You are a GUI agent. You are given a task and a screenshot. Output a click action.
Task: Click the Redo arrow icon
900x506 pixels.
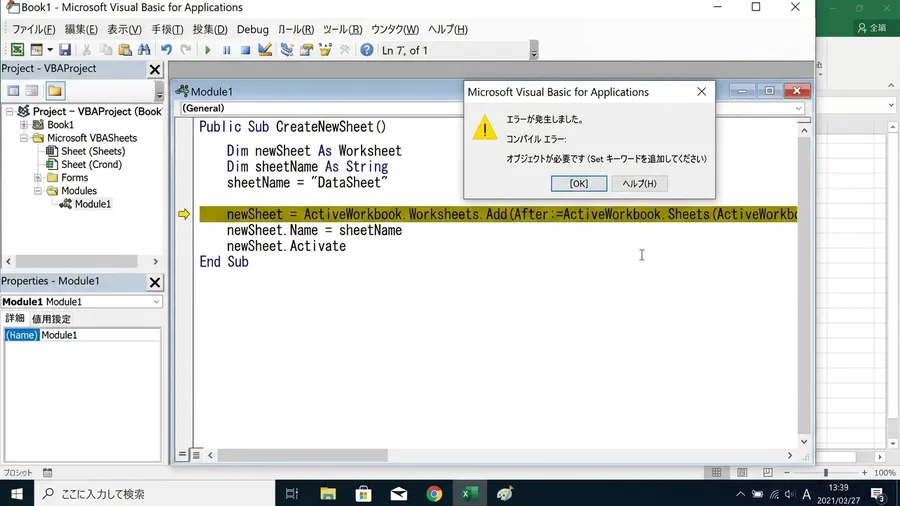pos(185,50)
